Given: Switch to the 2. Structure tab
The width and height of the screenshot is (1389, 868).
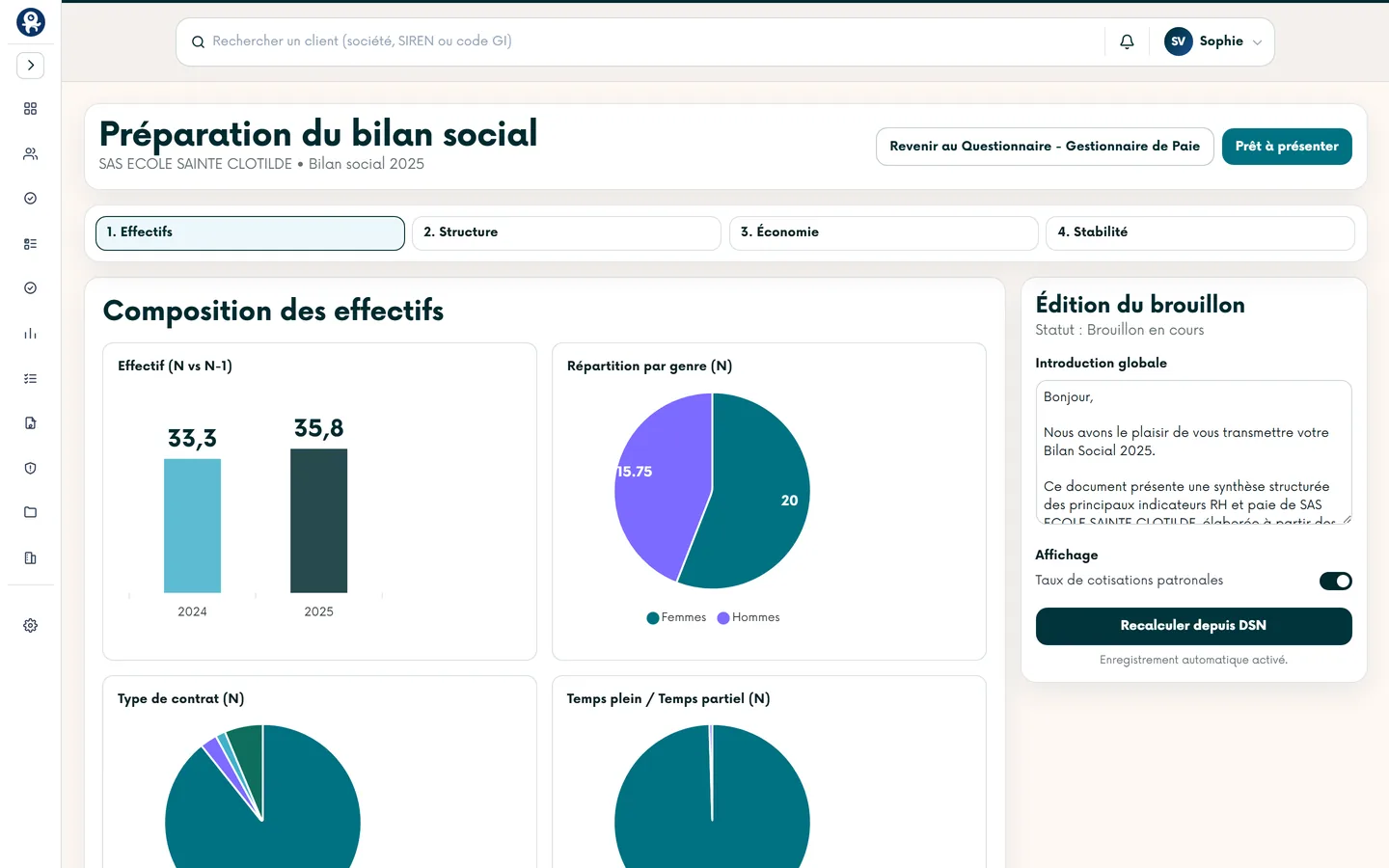Looking at the screenshot, I should click(x=566, y=232).
